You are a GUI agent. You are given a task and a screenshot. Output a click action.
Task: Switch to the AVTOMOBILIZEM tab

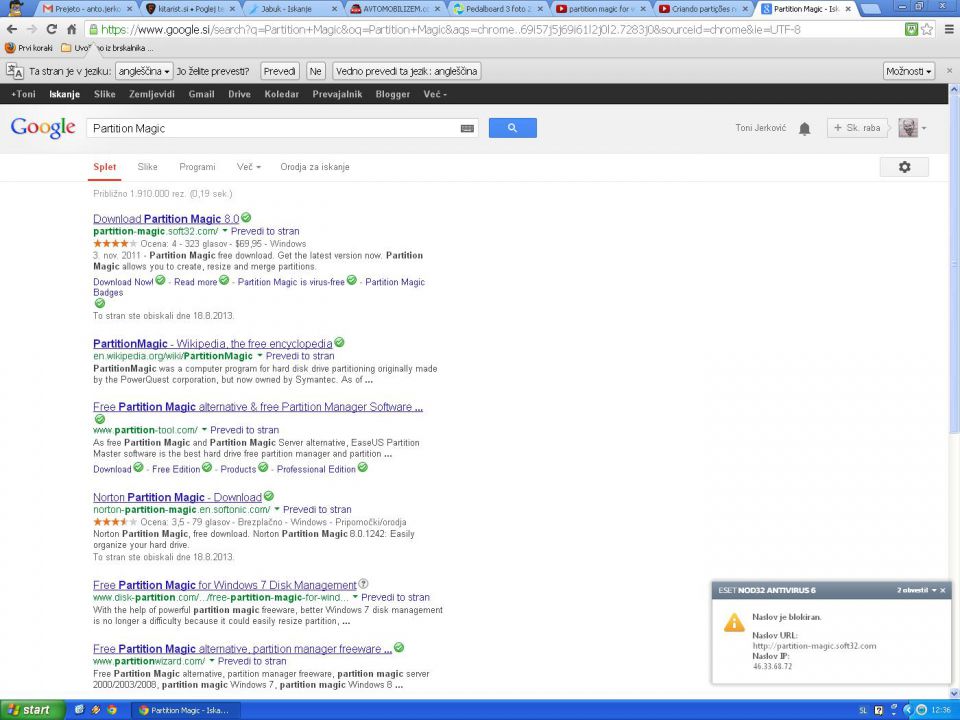pyautogui.click(x=396, y=9)
